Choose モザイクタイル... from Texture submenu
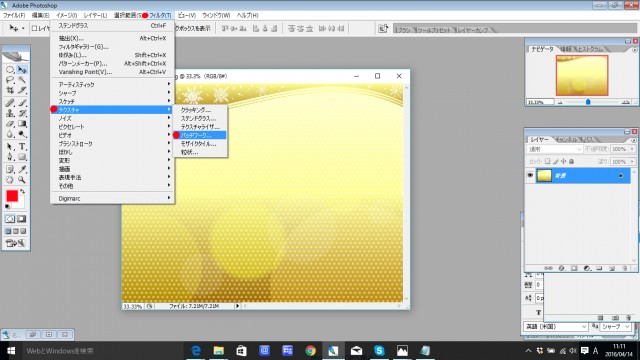This screenshot has height=360, width=640. click(x=199, y=144)
